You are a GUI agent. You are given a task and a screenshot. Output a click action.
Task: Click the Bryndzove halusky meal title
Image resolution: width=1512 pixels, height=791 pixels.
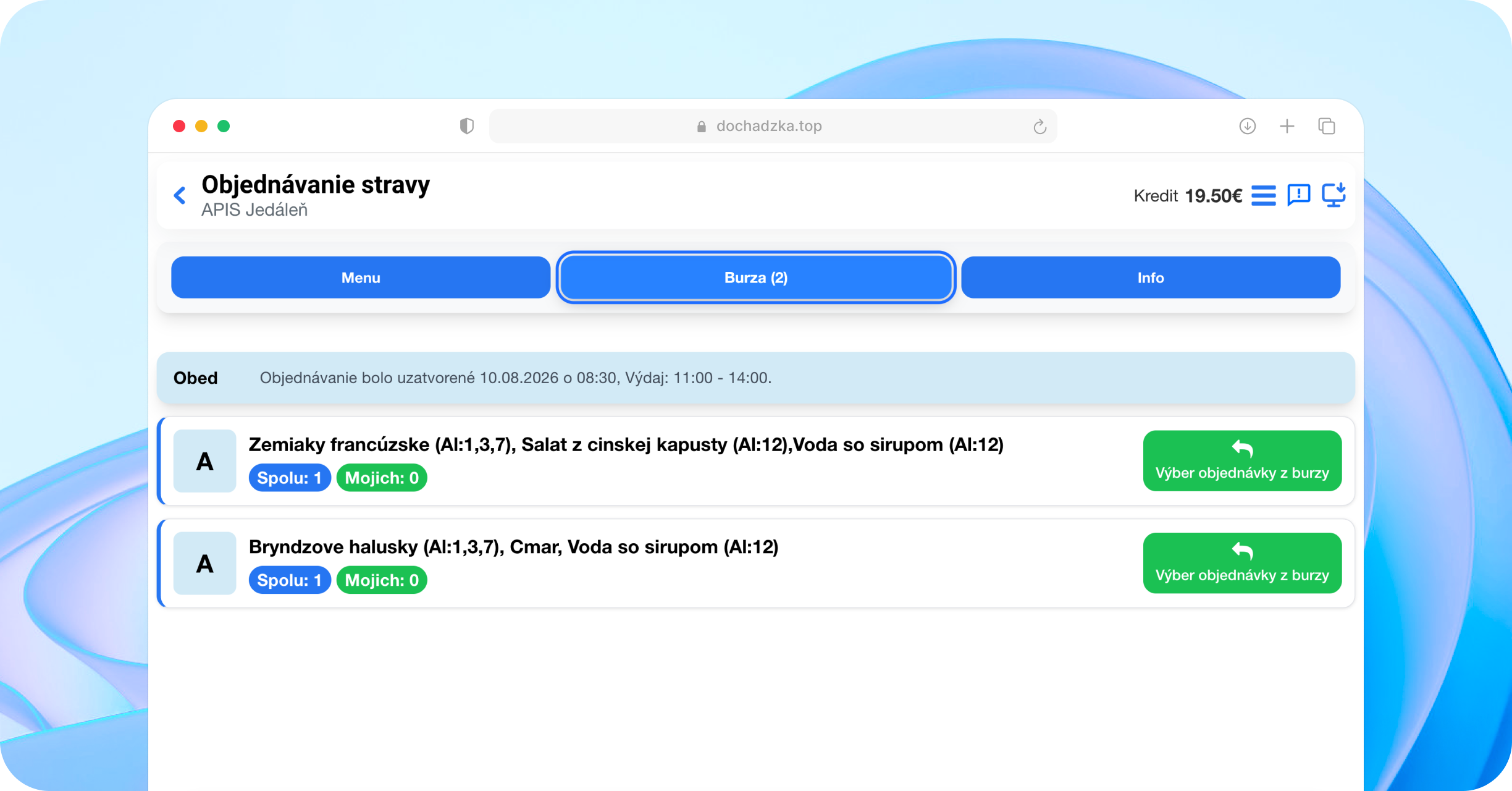tap(513, 547)
